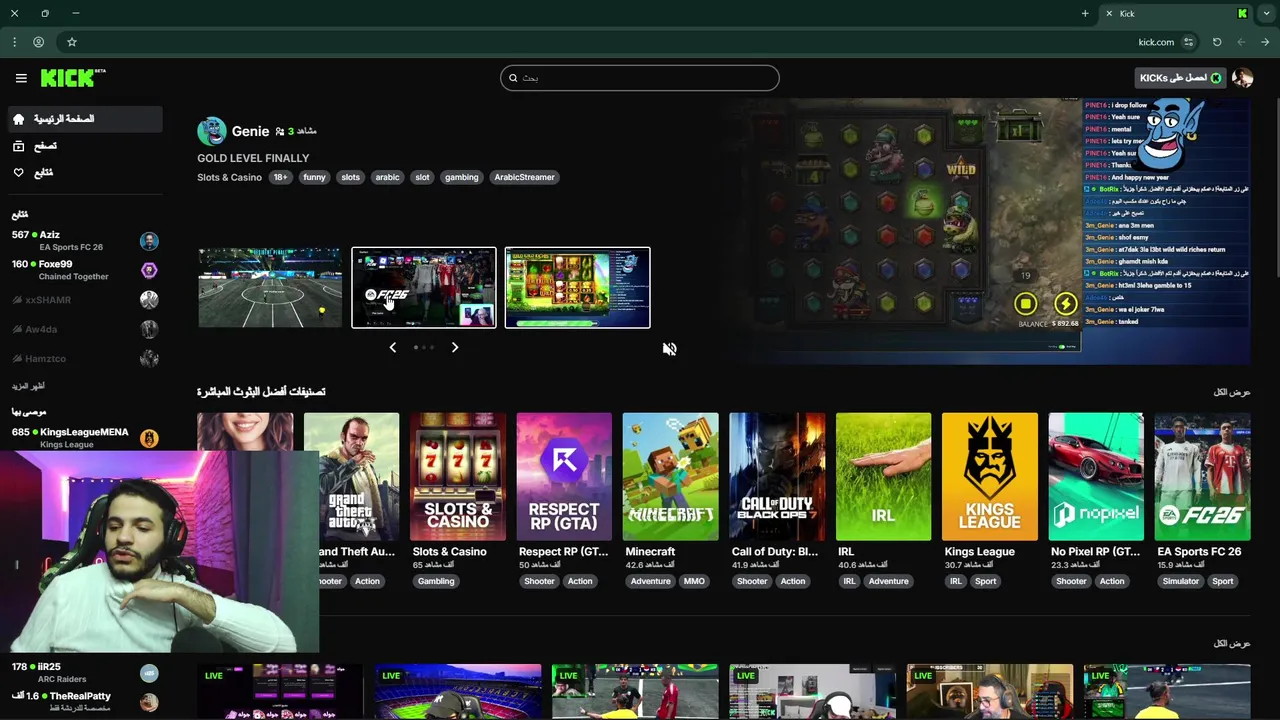This screenshot has height=720, width=1280.
Task: Open browser three-dot menu
Action: pyautogui.click(x=14, y=42)
